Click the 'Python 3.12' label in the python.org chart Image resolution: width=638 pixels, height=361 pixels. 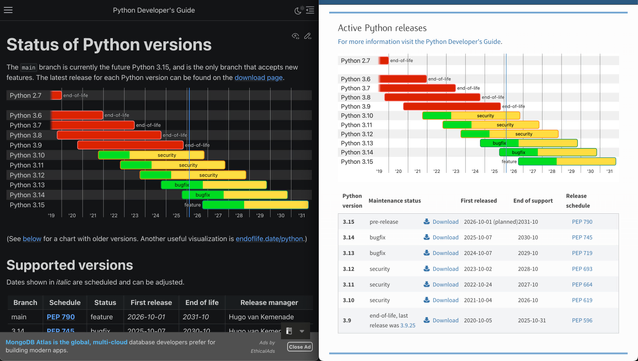357,134
